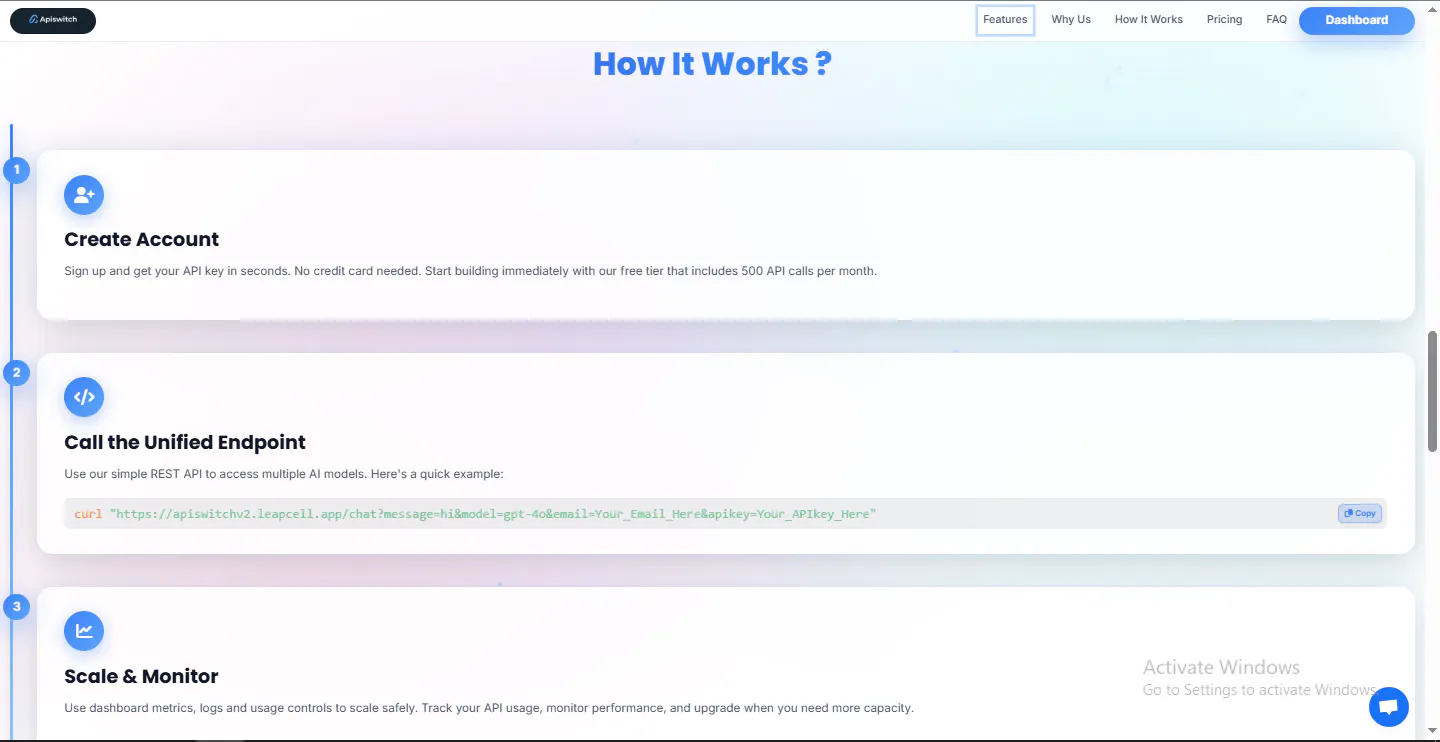Click the "Scale & Monitor" heading

[141, 676]
